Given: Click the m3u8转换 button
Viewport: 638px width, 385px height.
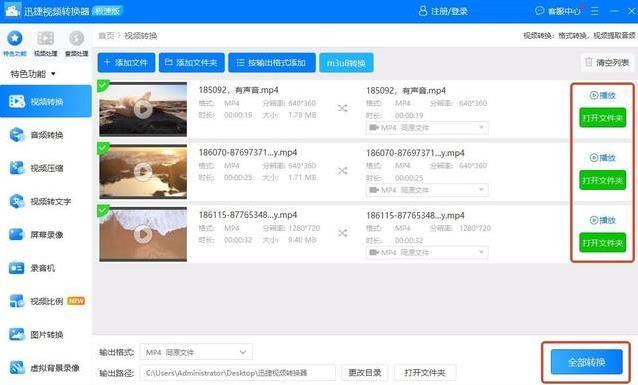Looking at the screenshot, I should pyautogui.click(x=346, y=63).
